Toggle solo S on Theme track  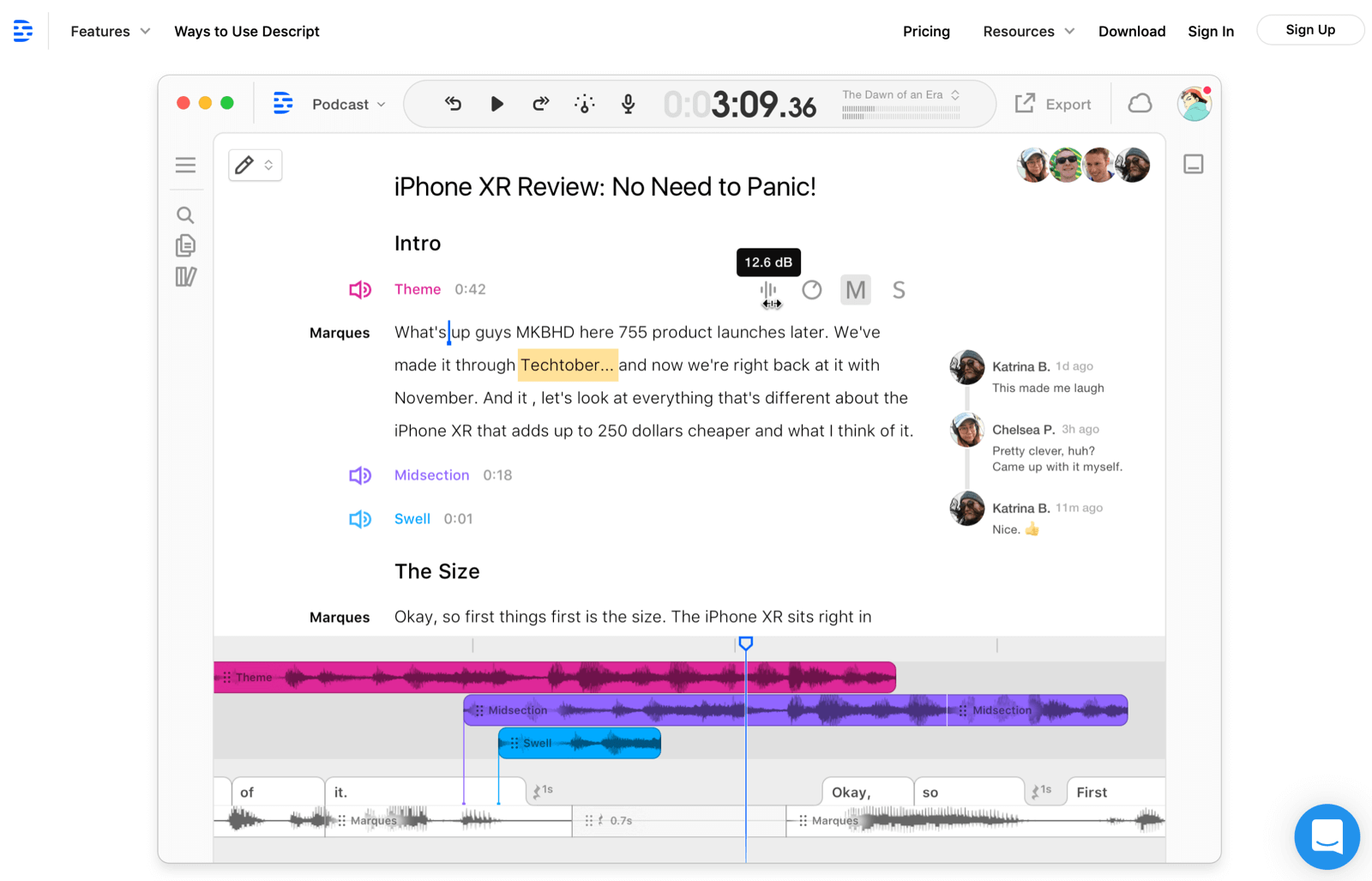click(899, 290)
